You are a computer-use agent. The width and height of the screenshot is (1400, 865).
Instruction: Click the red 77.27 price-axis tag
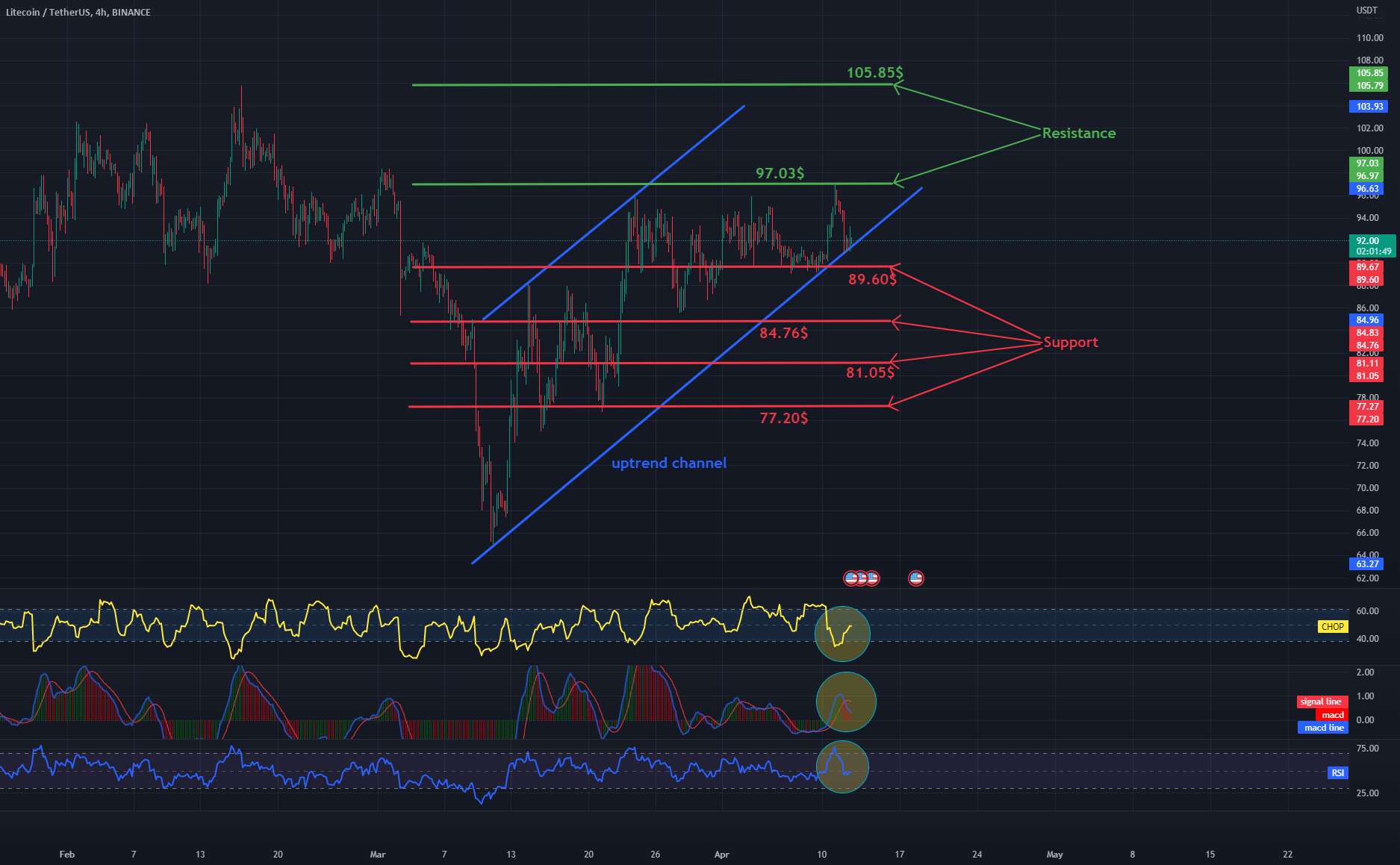[1368, 407]
